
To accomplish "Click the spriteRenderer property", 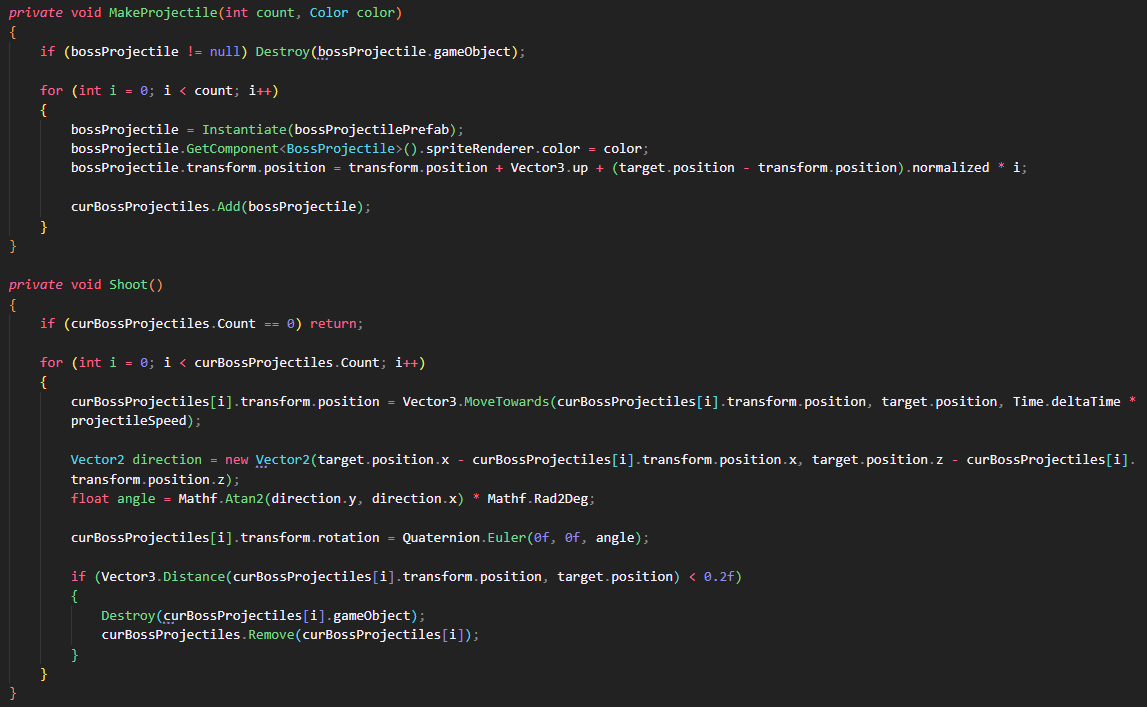I will click(x=480, y=148).
